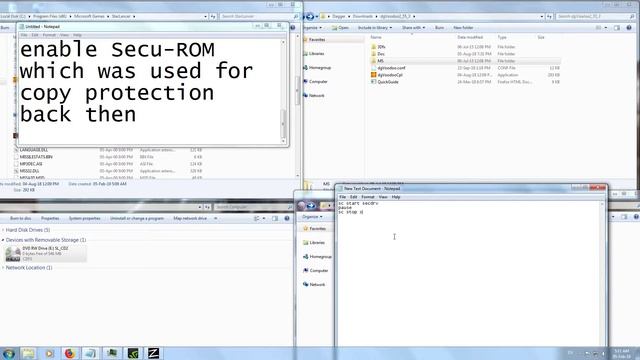The height and width of the screenshot is (360, 640).
Task: Open File menu in New Text Document Notepad
Action: [x=342, y=197]
